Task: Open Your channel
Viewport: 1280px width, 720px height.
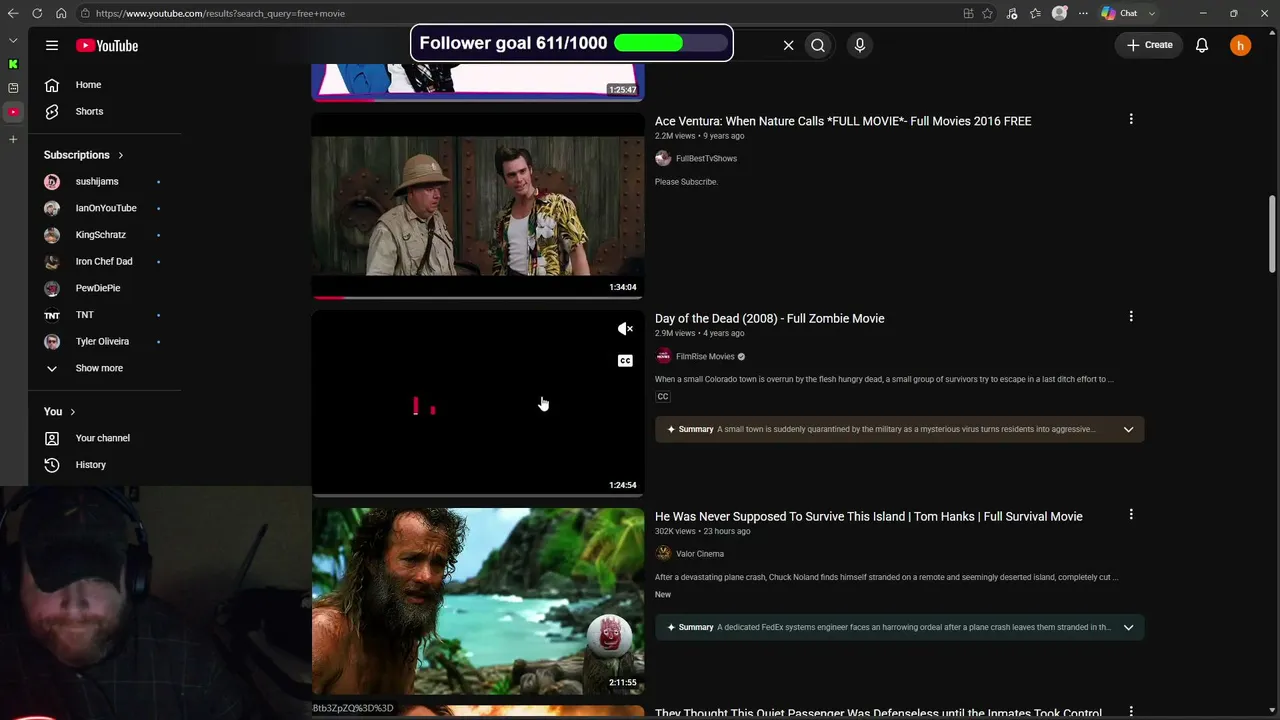Action: click(x=104, y=438)
